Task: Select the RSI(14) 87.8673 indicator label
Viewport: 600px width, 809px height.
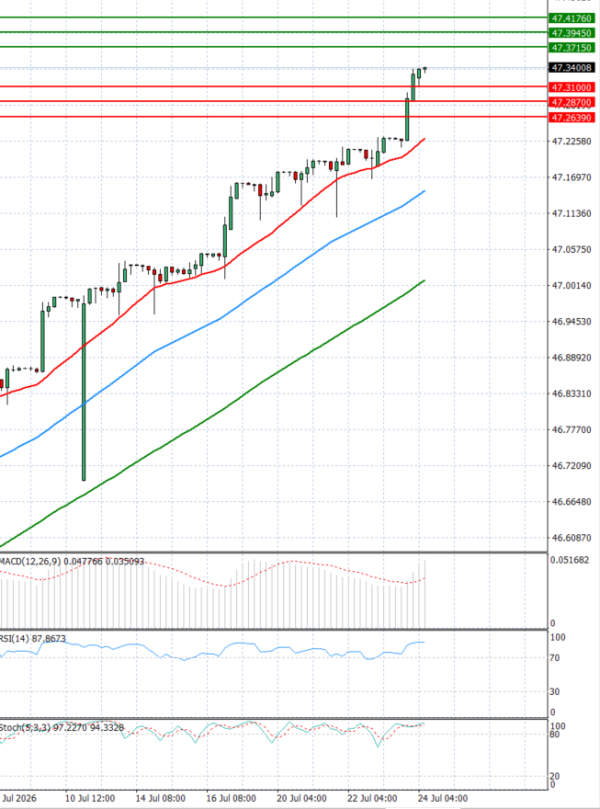Action: (x=33, y=639)
